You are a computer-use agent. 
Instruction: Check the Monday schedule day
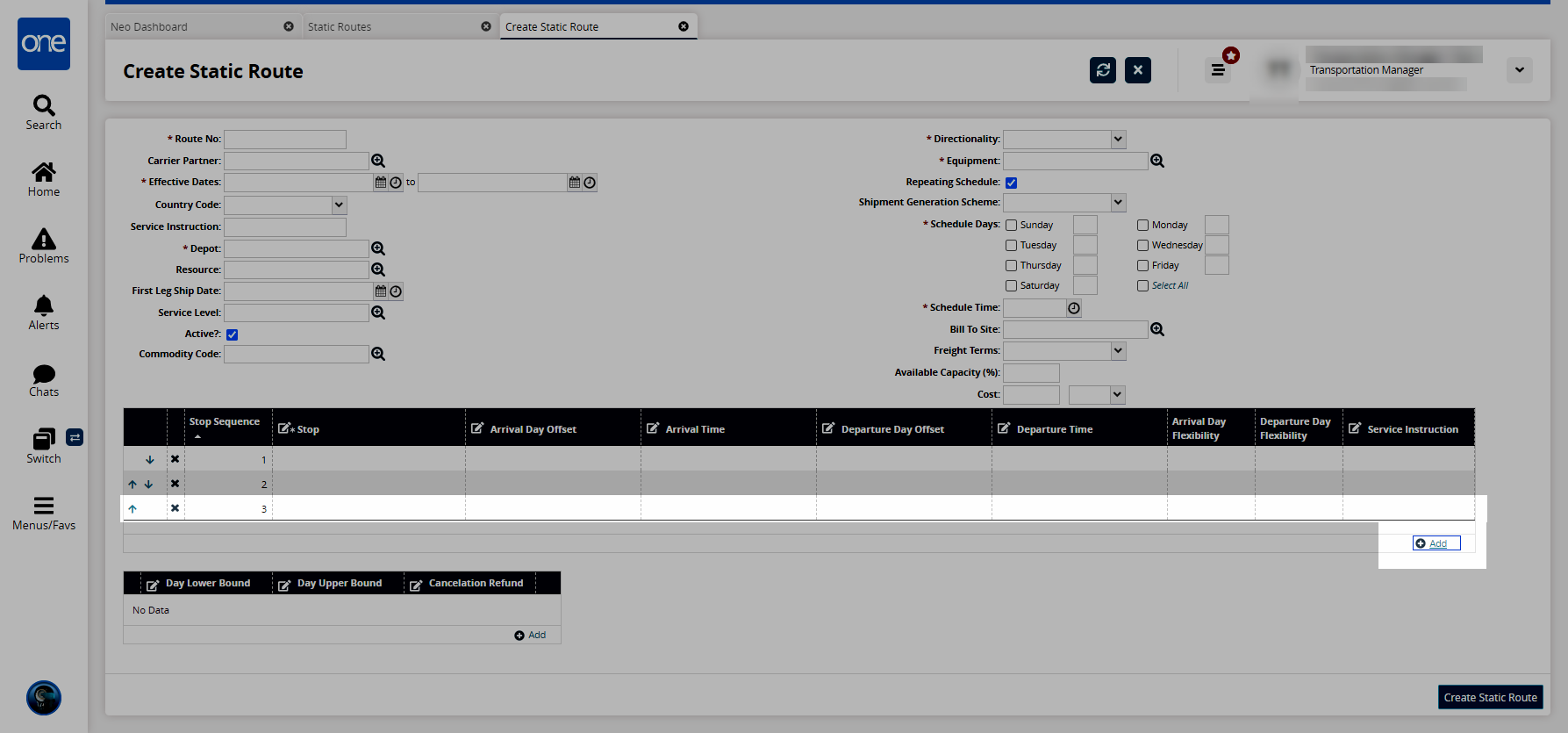1142,226
